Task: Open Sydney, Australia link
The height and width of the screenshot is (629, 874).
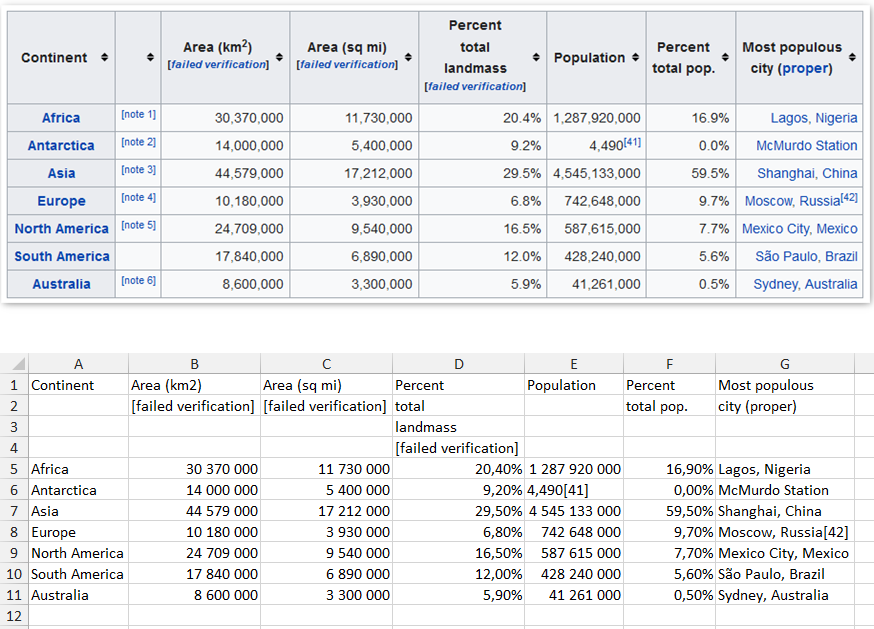Action: point(805,284)
